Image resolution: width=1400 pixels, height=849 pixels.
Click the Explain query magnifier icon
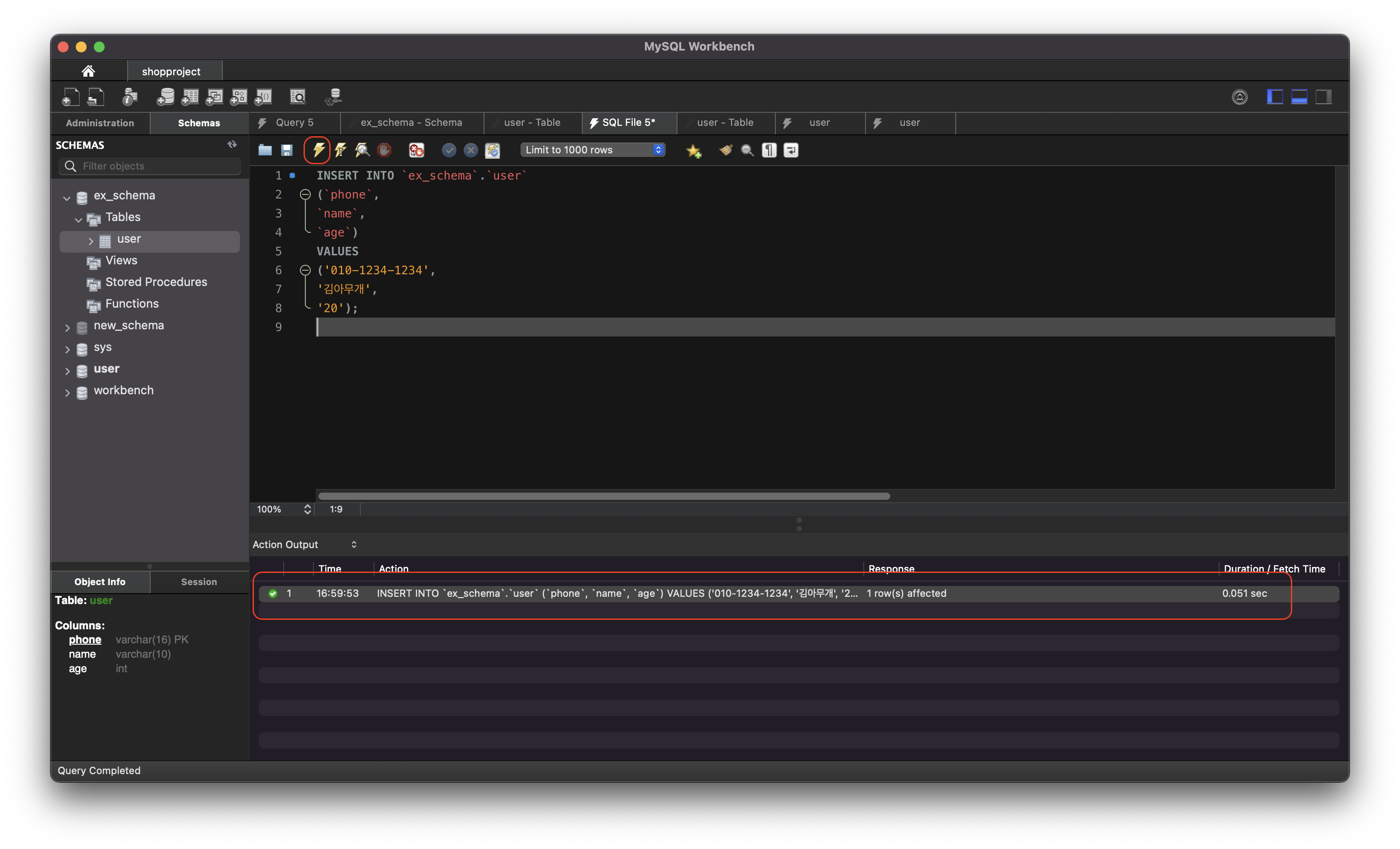362,150
